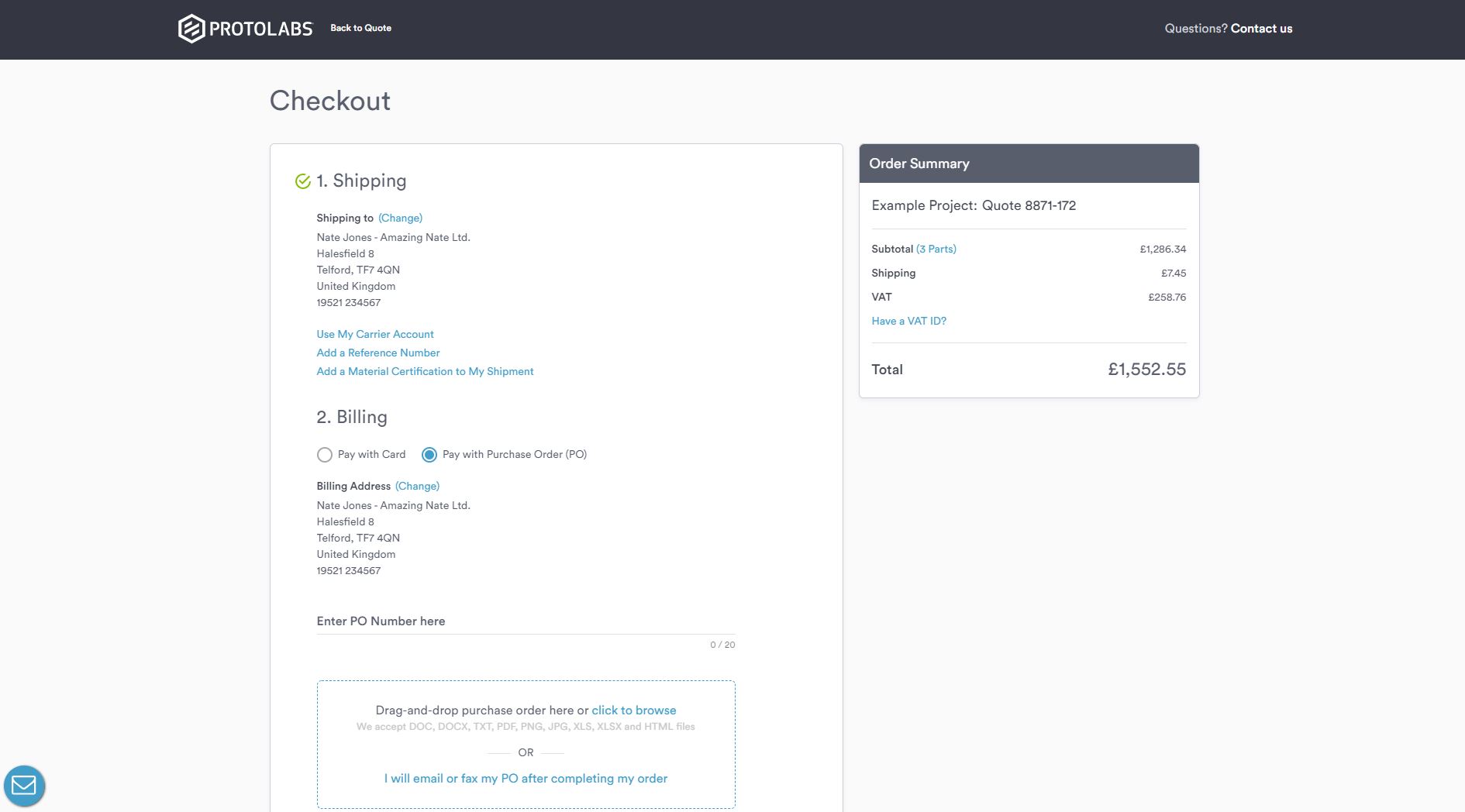Change the shipping address
Screen dimensions: 1465x812
point(400,218)
